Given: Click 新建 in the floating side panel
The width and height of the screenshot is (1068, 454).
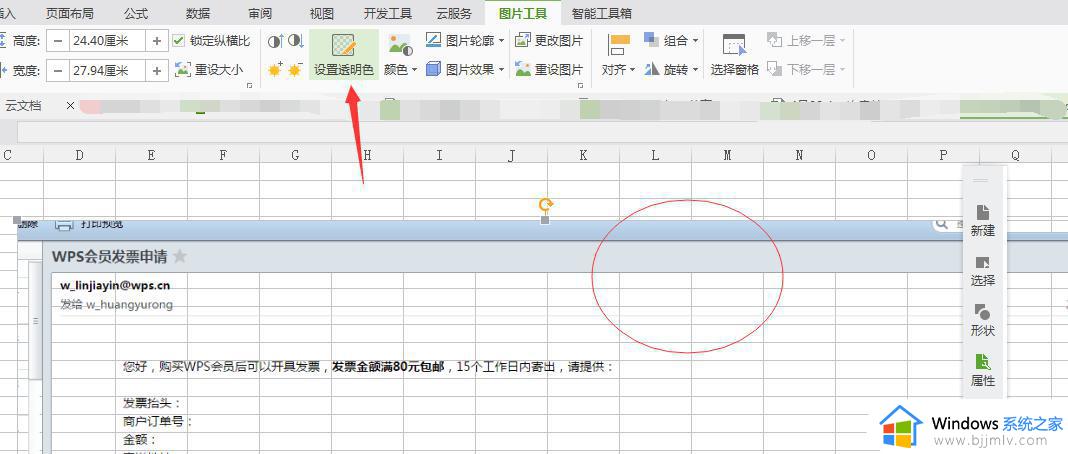Looking at the screenshot, I should (982, 221).
